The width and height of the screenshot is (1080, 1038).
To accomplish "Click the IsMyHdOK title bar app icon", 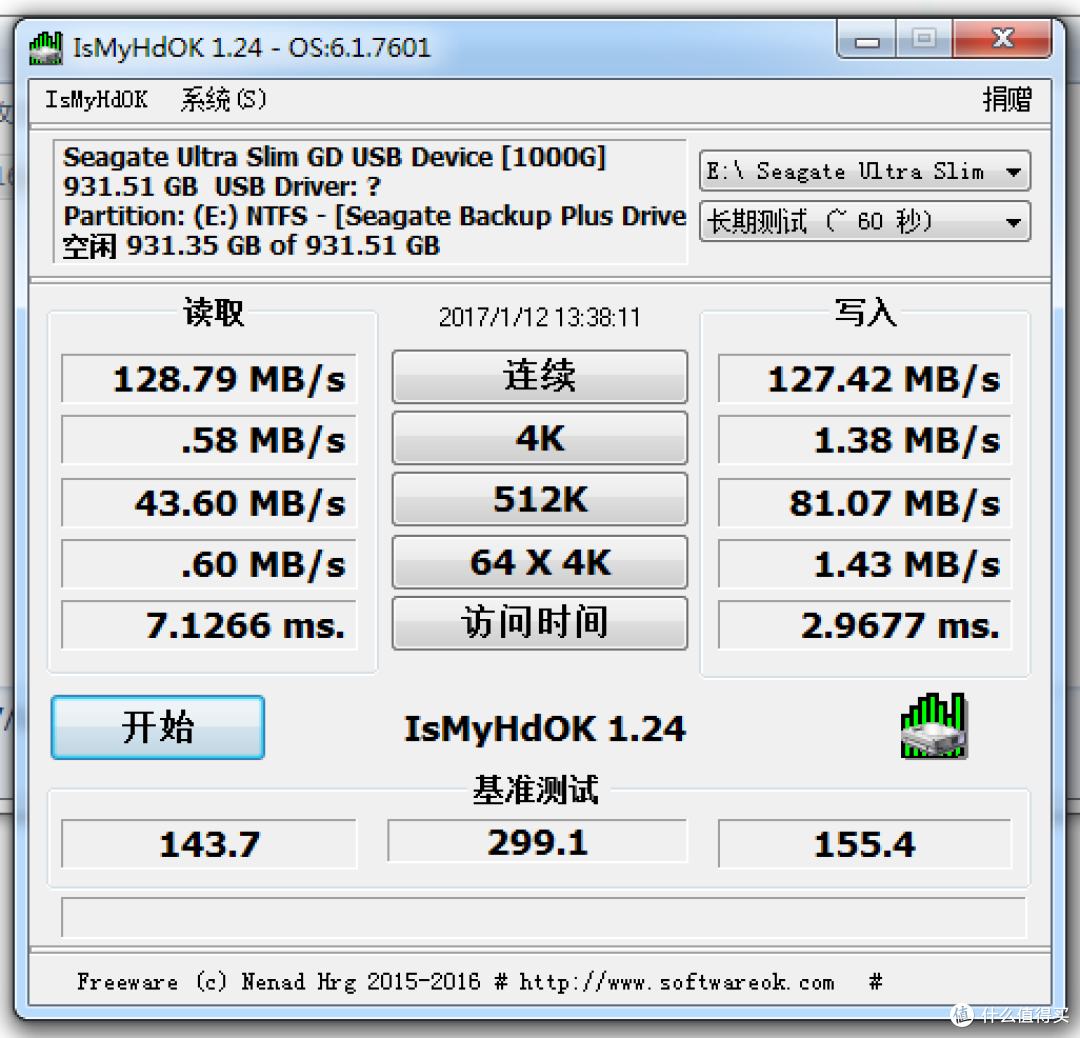I will click(x=46, y=48).
